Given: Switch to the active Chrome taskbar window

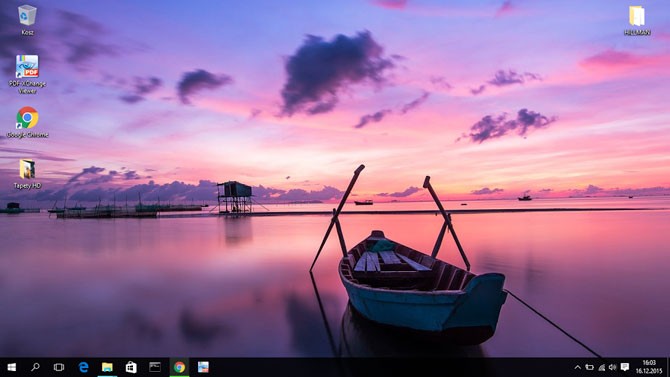Looking at the screenshot, I should 179,367.
